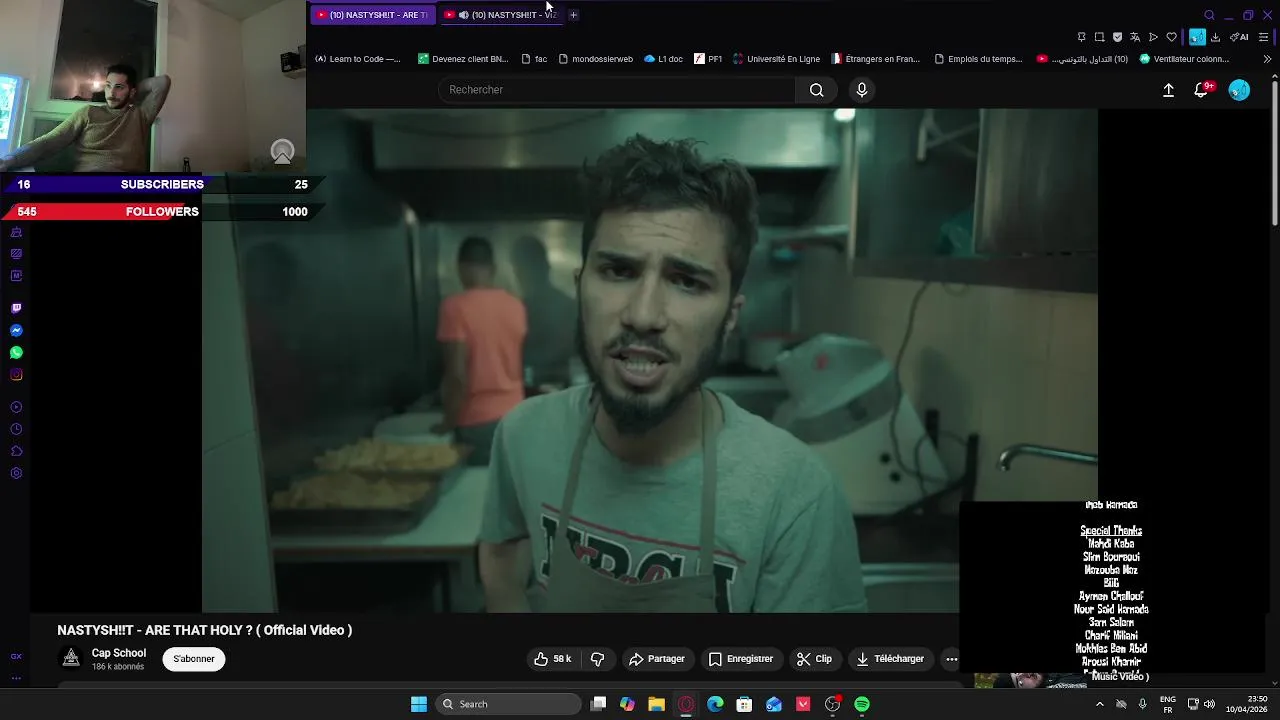Open the Ventilateur colonn... bookmark

[x=1184, y=59]
